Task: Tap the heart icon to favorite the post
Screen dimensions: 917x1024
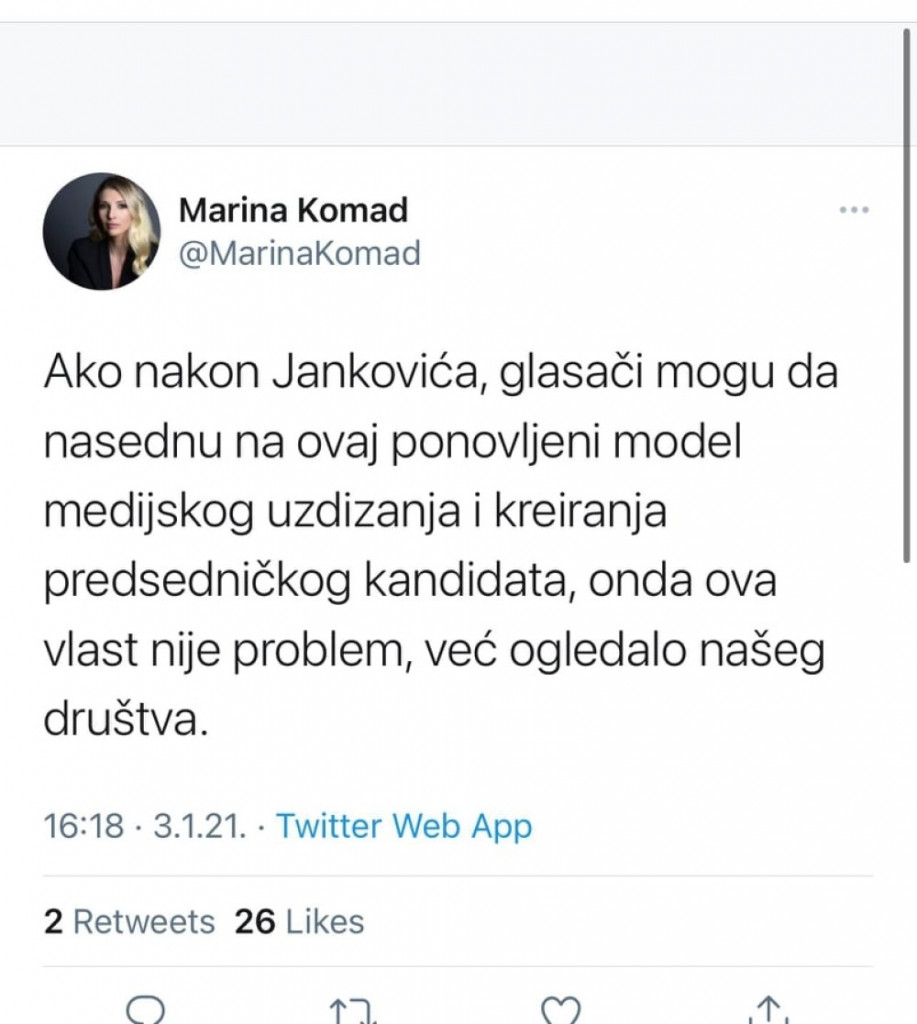Action: [563, 1013]
